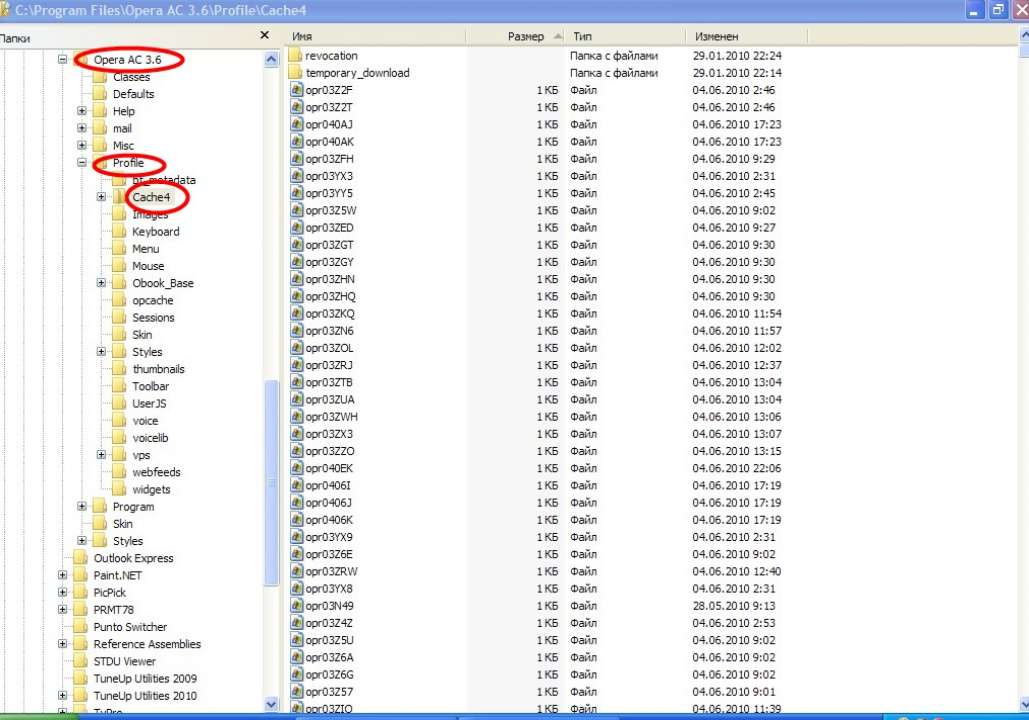The image size is (1029, 720).
Task: Click the Cache4 folder icon in tree
Action: pos(119,197)
